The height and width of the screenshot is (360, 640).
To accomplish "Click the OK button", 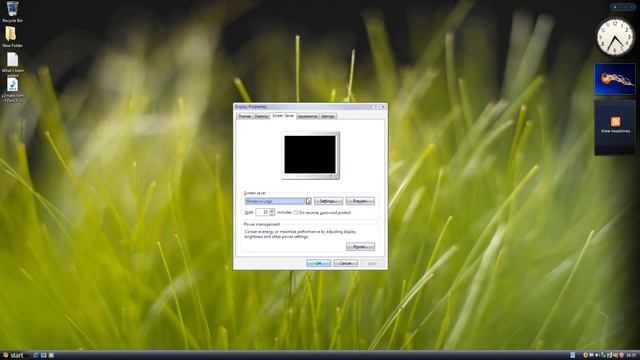I will click(318, 263).
